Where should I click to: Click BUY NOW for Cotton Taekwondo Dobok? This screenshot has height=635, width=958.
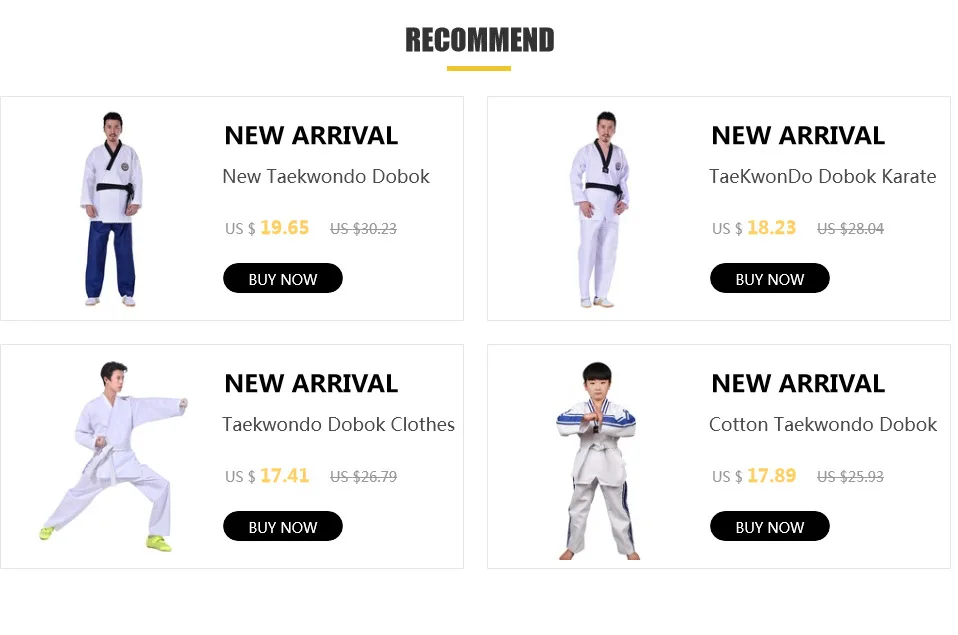[x=769, y=526]
